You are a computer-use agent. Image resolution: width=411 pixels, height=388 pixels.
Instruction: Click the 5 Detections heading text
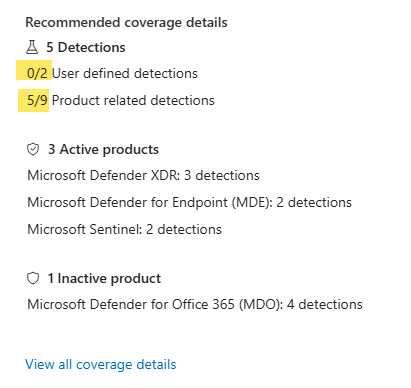(86, 47)
